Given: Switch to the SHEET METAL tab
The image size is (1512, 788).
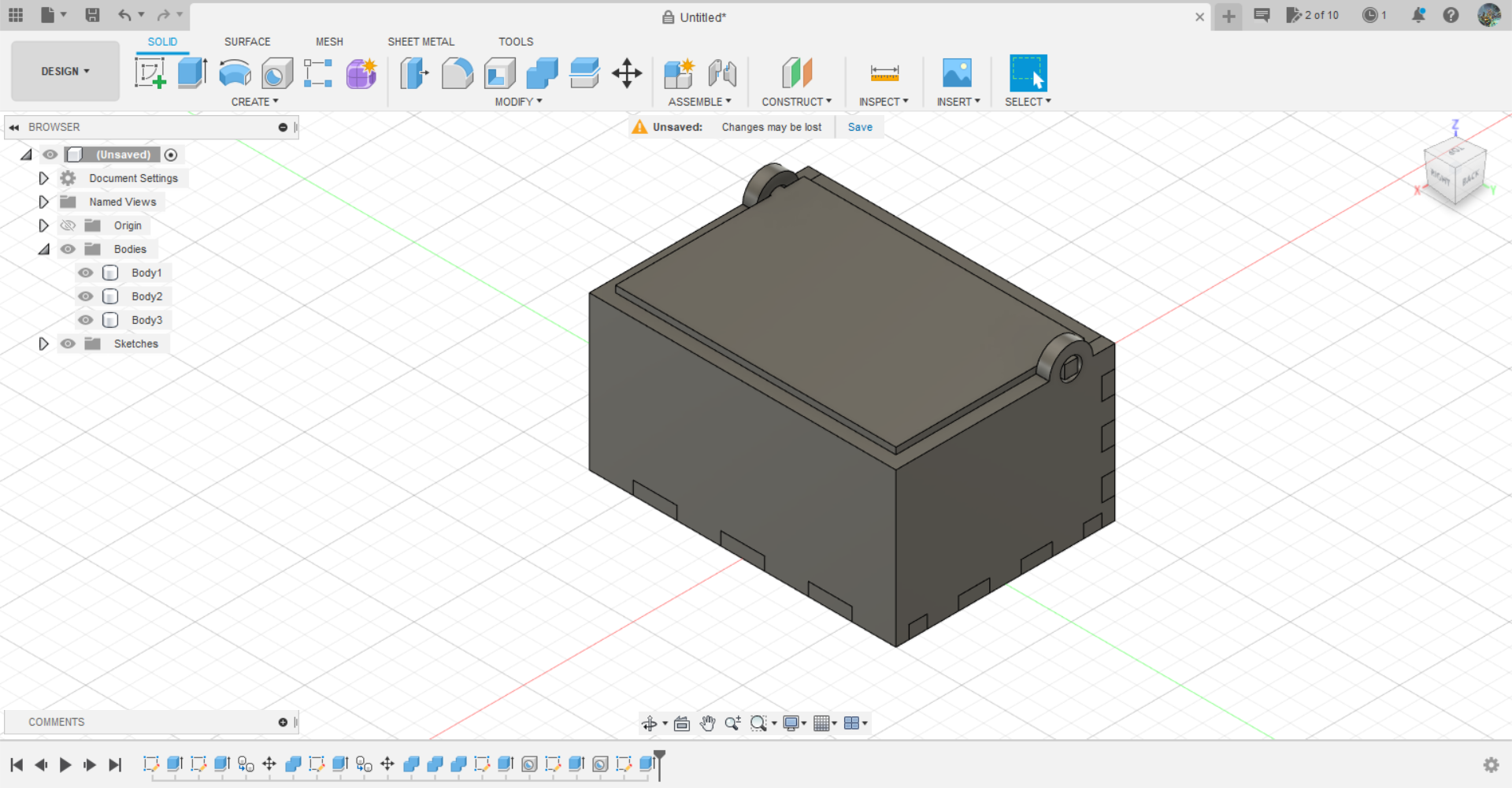Looking at the screenshot, I should point(421,42).
